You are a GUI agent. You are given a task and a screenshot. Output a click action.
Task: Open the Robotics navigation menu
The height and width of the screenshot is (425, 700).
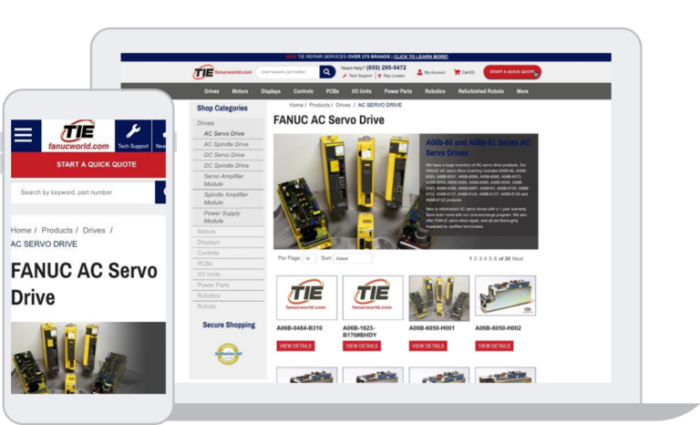coord(435,91)
